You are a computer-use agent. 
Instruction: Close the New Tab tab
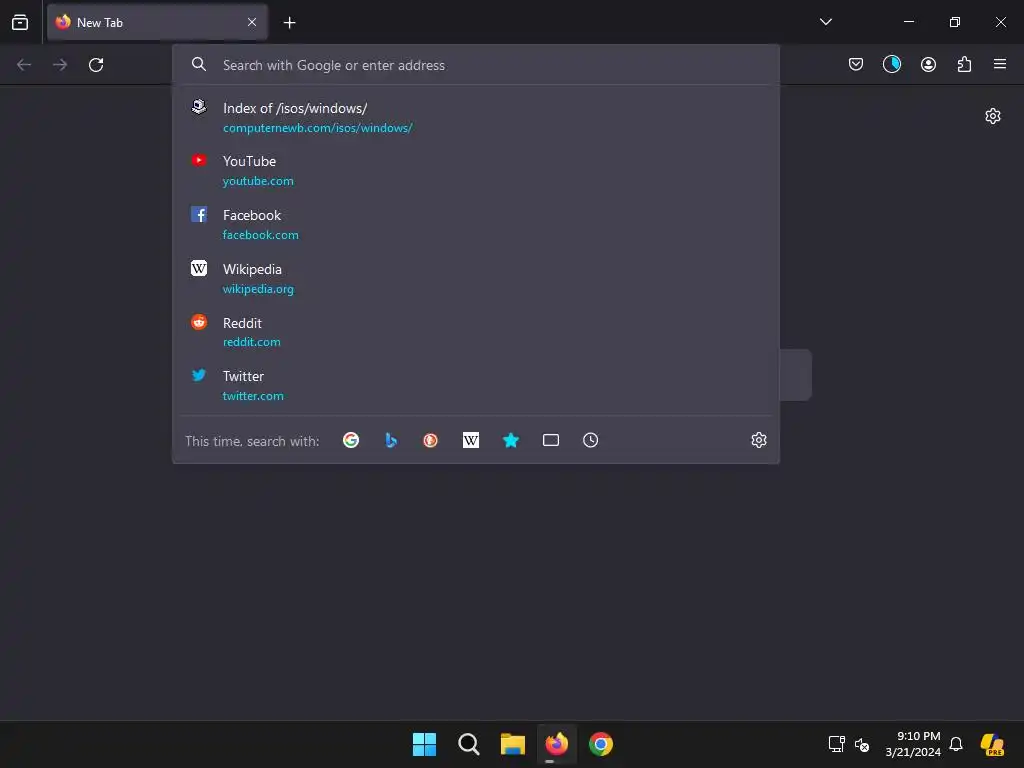pos(252,22)
